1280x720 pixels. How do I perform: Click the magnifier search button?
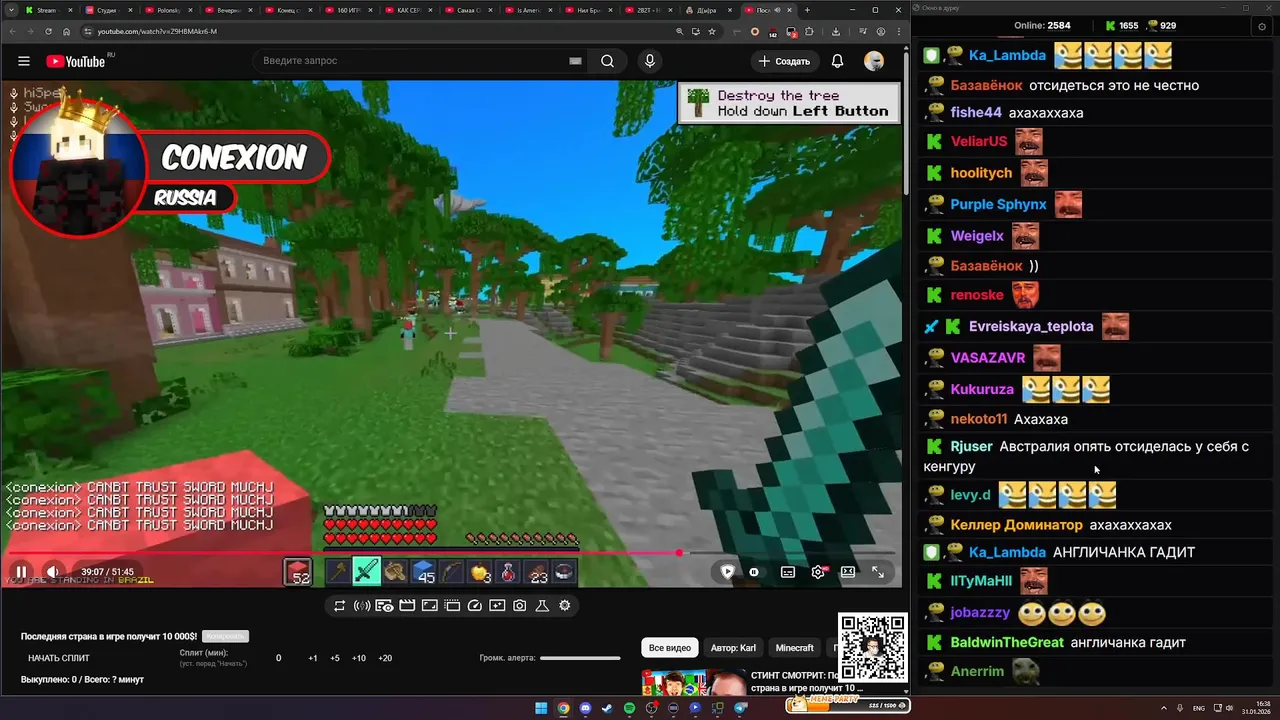click(607, 61)
